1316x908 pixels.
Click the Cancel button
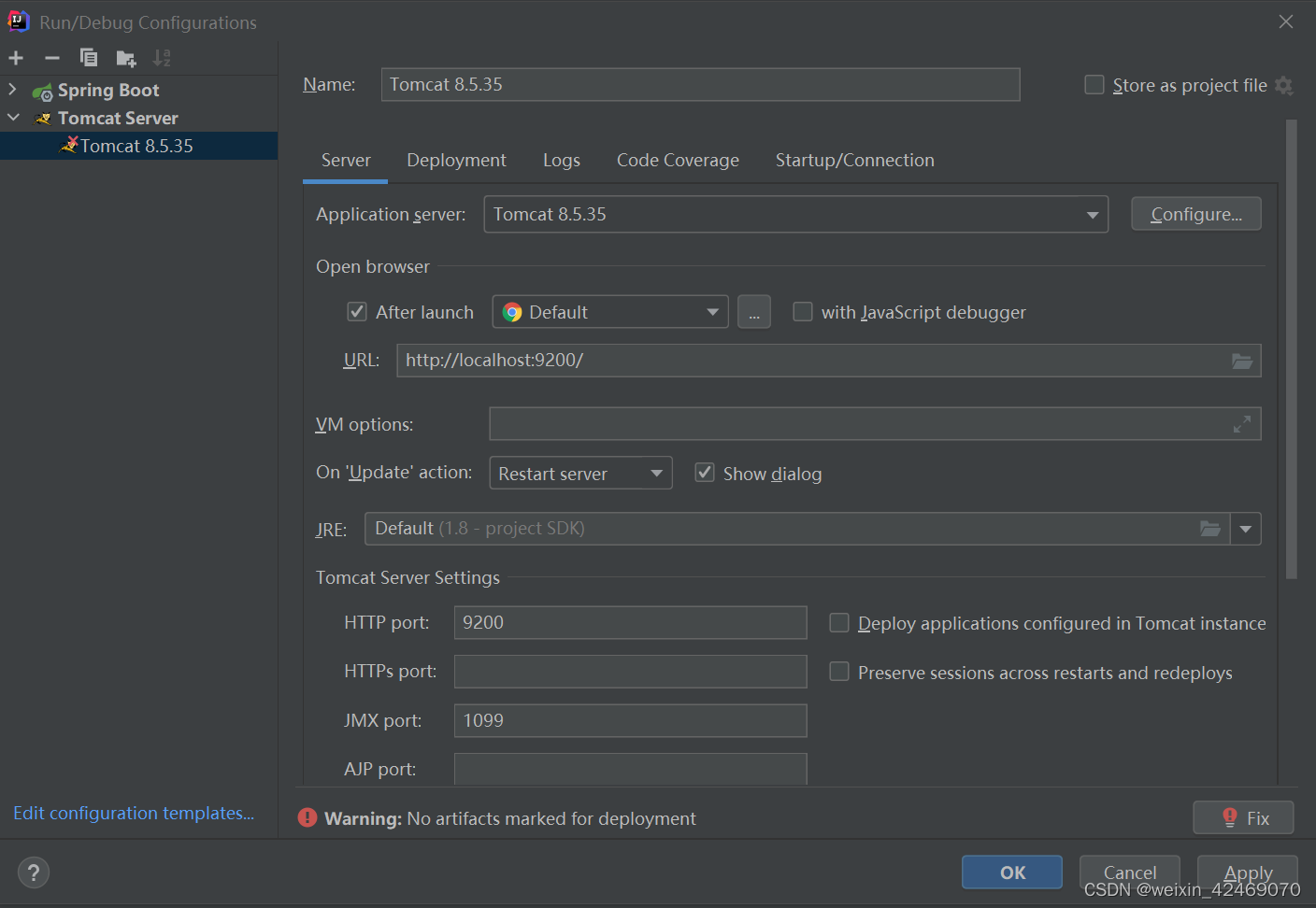(1129, 873)
